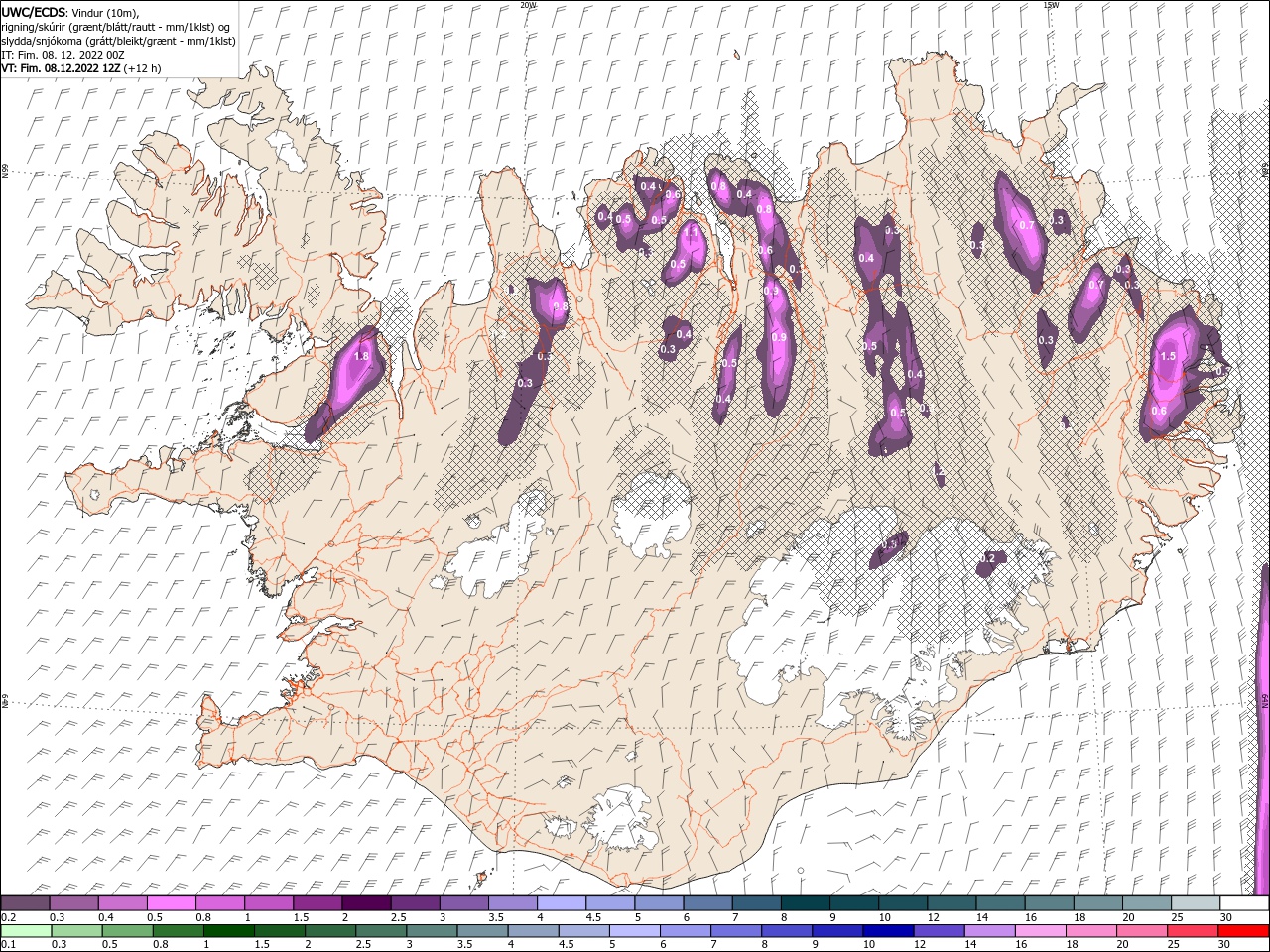Upper legend: pick pale grey swatch between 25 and 30

pos(1196,903)
